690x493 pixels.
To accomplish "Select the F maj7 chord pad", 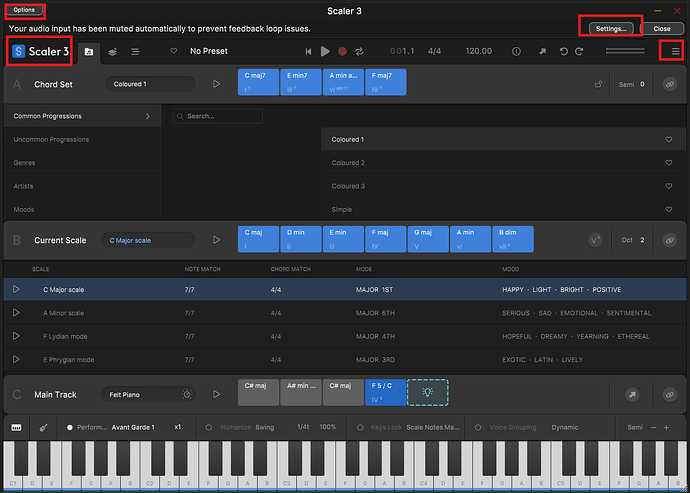I will (x=385, y=82).
